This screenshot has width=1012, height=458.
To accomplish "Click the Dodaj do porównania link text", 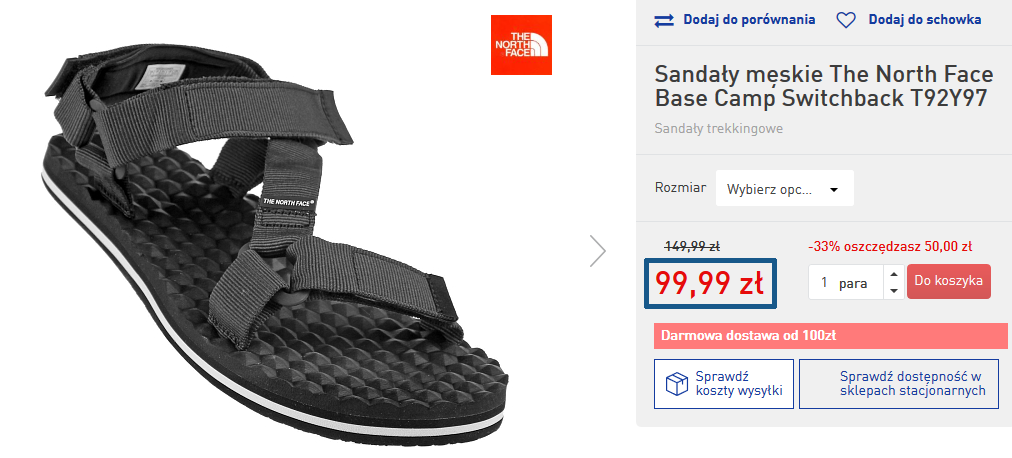I will coord(749,19).
